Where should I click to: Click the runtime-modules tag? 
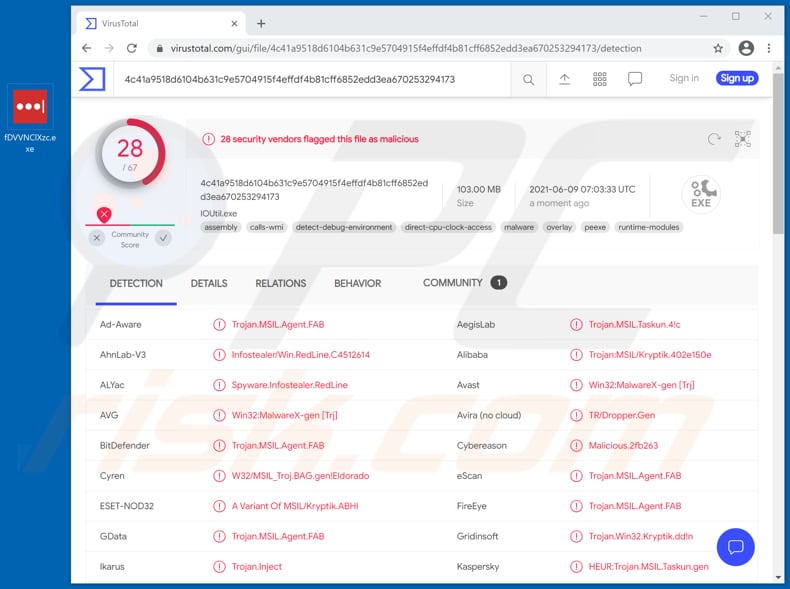coord(648,227)
